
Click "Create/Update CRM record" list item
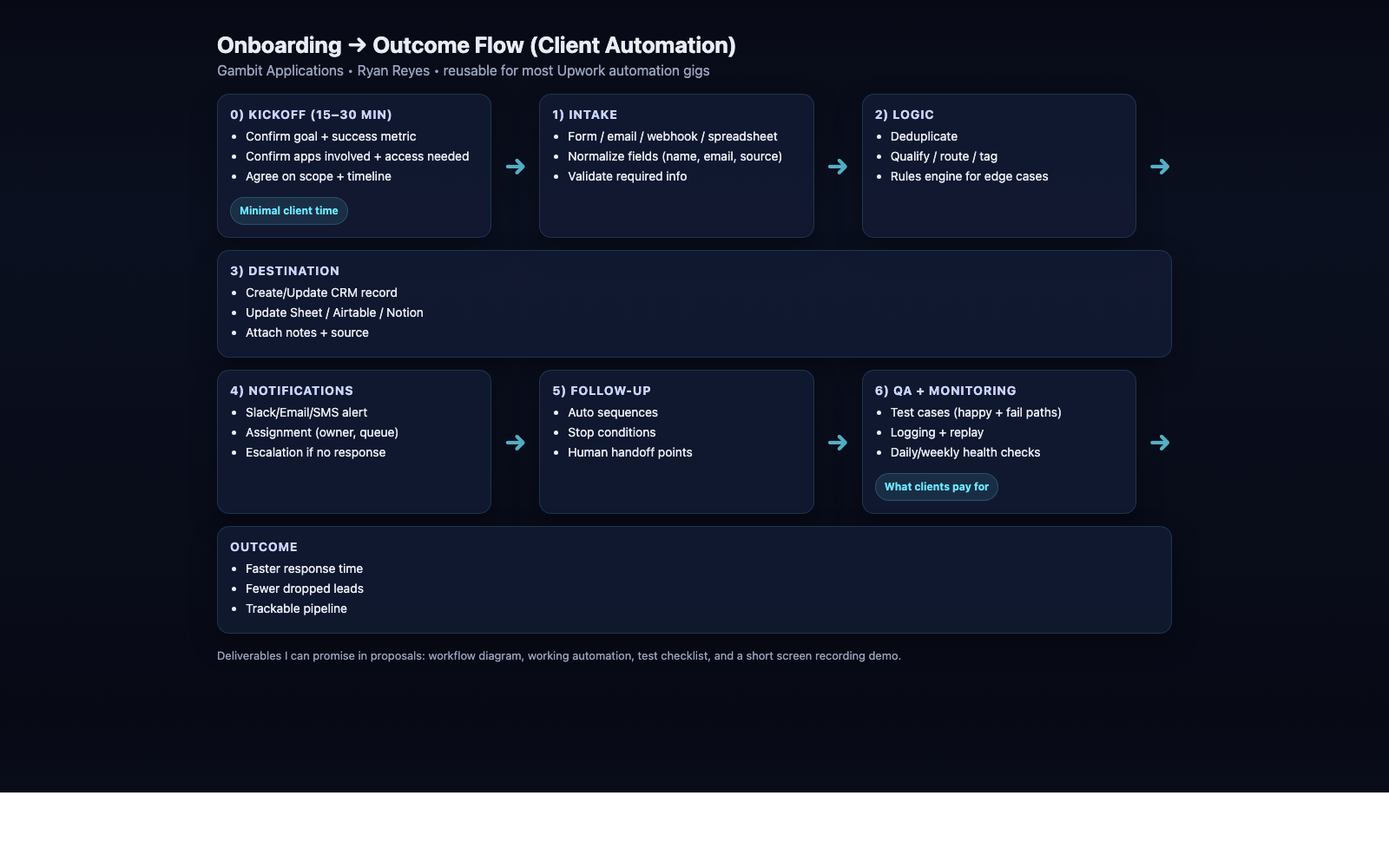tap(321, 293)
